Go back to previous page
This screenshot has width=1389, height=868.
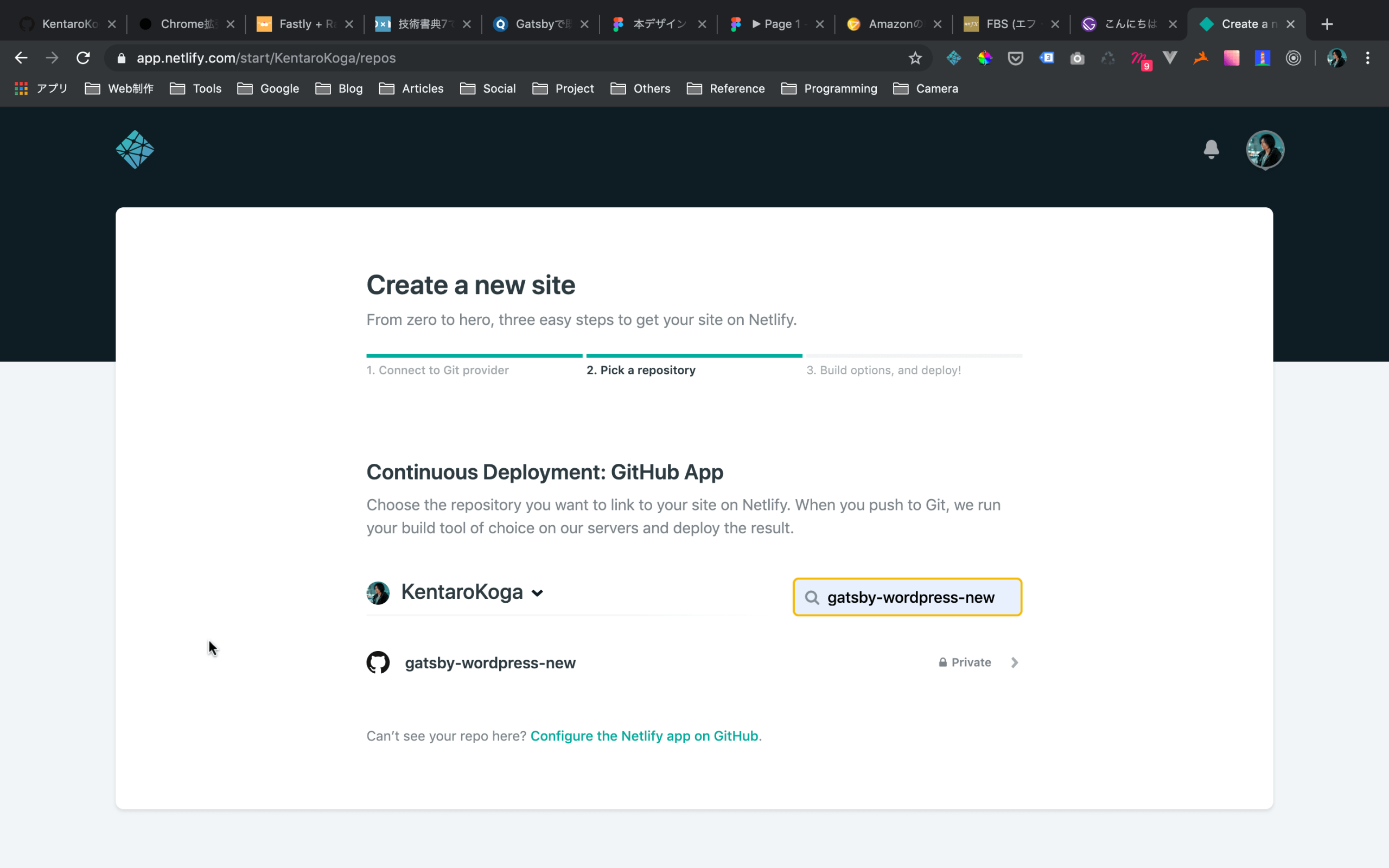click(21, 58)
